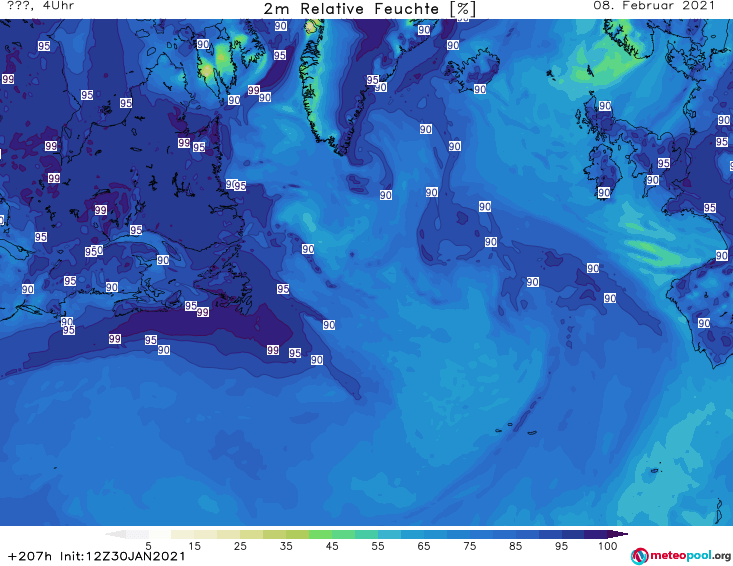The height and width of the screenshot is (566, 733).
Task: Click the purple arrow tip ending the color bar
Action: point(618,534)
